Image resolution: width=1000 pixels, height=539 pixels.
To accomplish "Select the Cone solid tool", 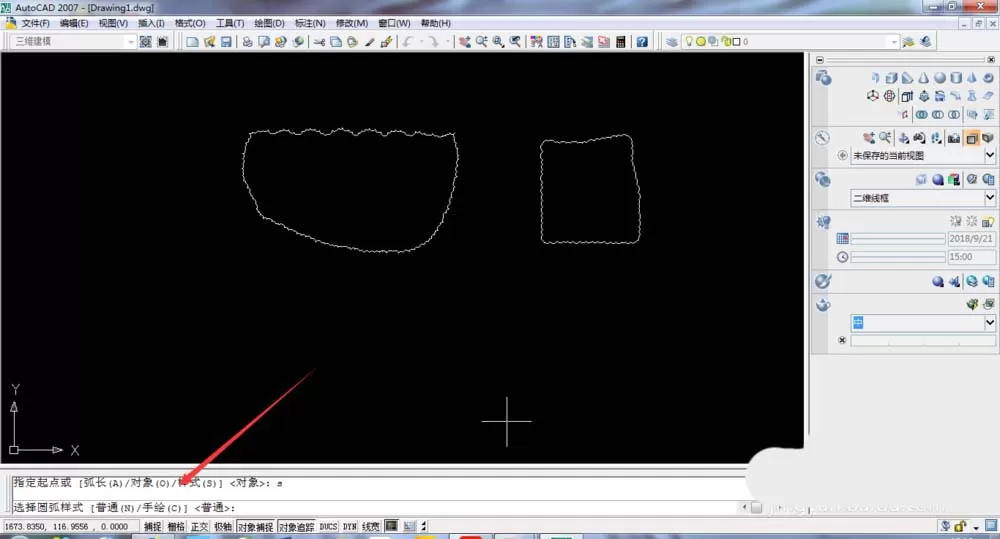I will (923, 78).
